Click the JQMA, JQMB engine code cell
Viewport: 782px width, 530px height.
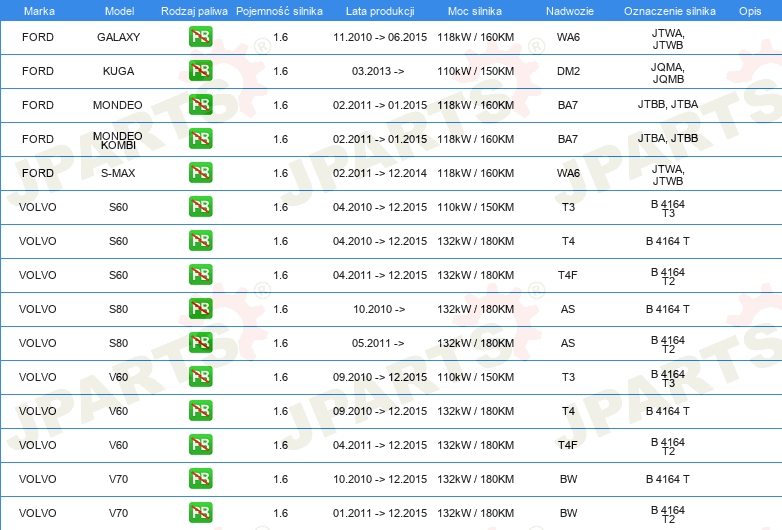pyautogui.click(x=667, y=72)
